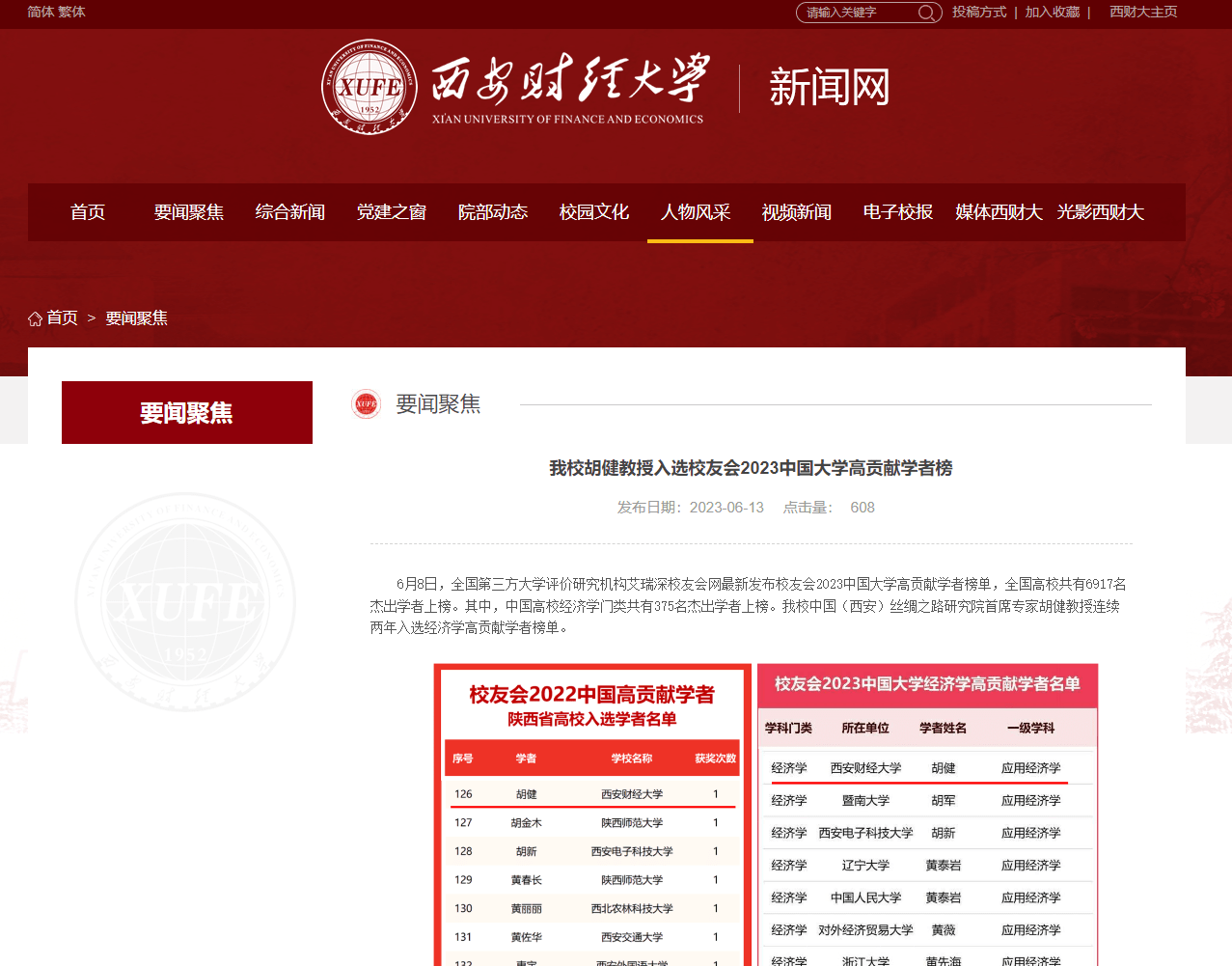Select the red 要闻聚焦 sidebar block
Image resolution: width=1232 pixels, height=966 pixels.
(x=187, y=413)
